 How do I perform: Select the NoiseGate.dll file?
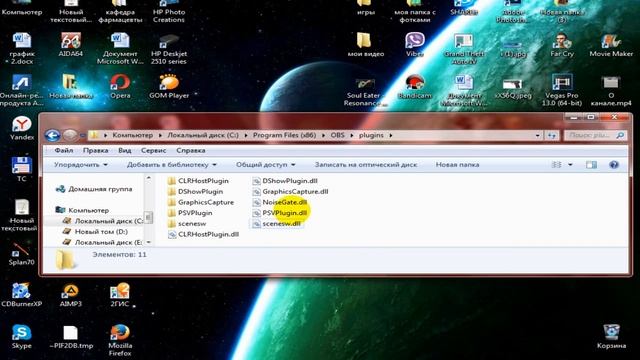coord(280,202)
